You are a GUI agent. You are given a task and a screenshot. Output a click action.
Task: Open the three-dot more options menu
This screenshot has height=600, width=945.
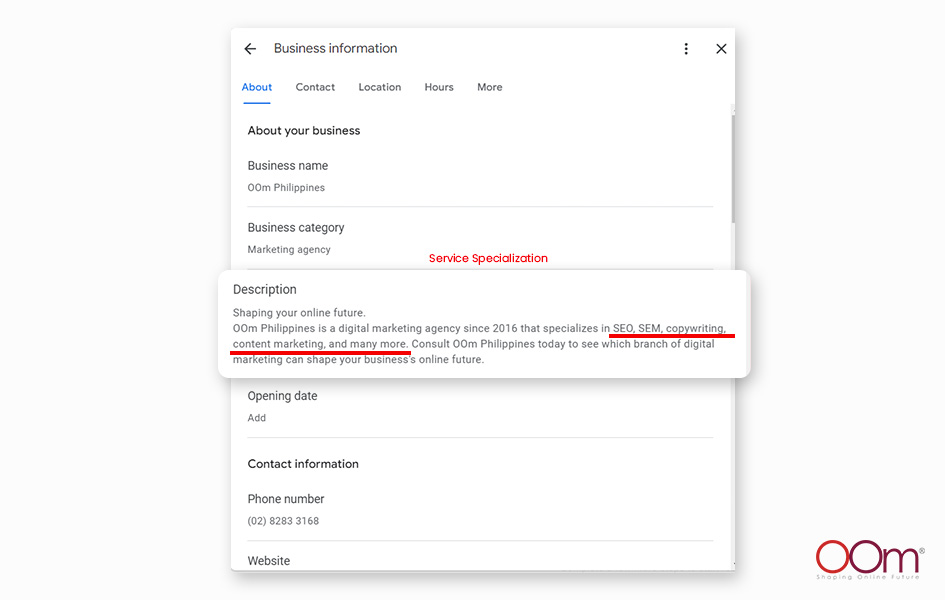coord(686,49)
